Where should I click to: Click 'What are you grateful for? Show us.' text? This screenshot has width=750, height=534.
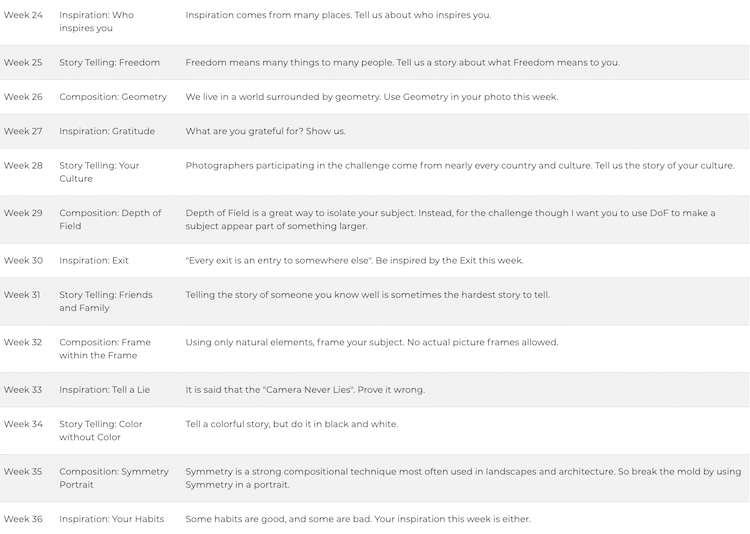click(265, 131)
